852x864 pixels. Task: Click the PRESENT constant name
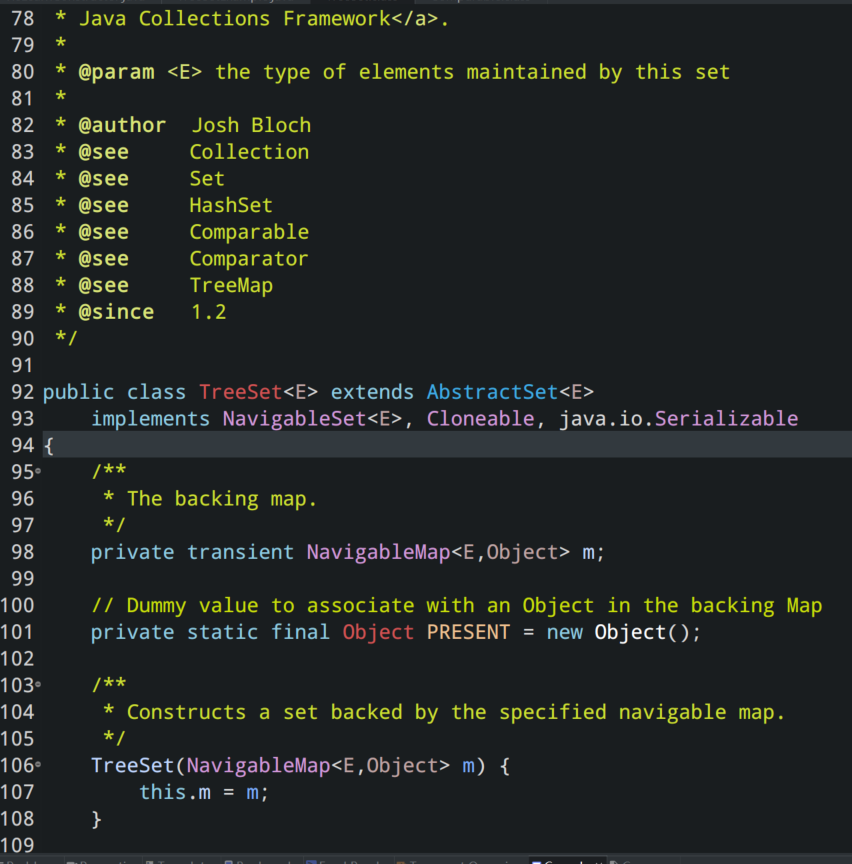click(x=468, y=632)
